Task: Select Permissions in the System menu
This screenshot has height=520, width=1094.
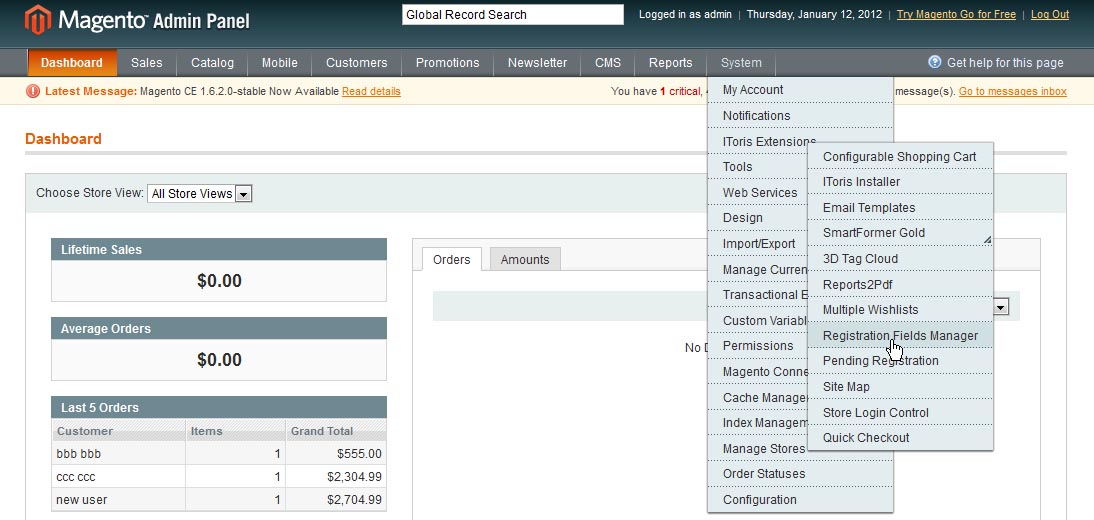Action: [758, 346]
